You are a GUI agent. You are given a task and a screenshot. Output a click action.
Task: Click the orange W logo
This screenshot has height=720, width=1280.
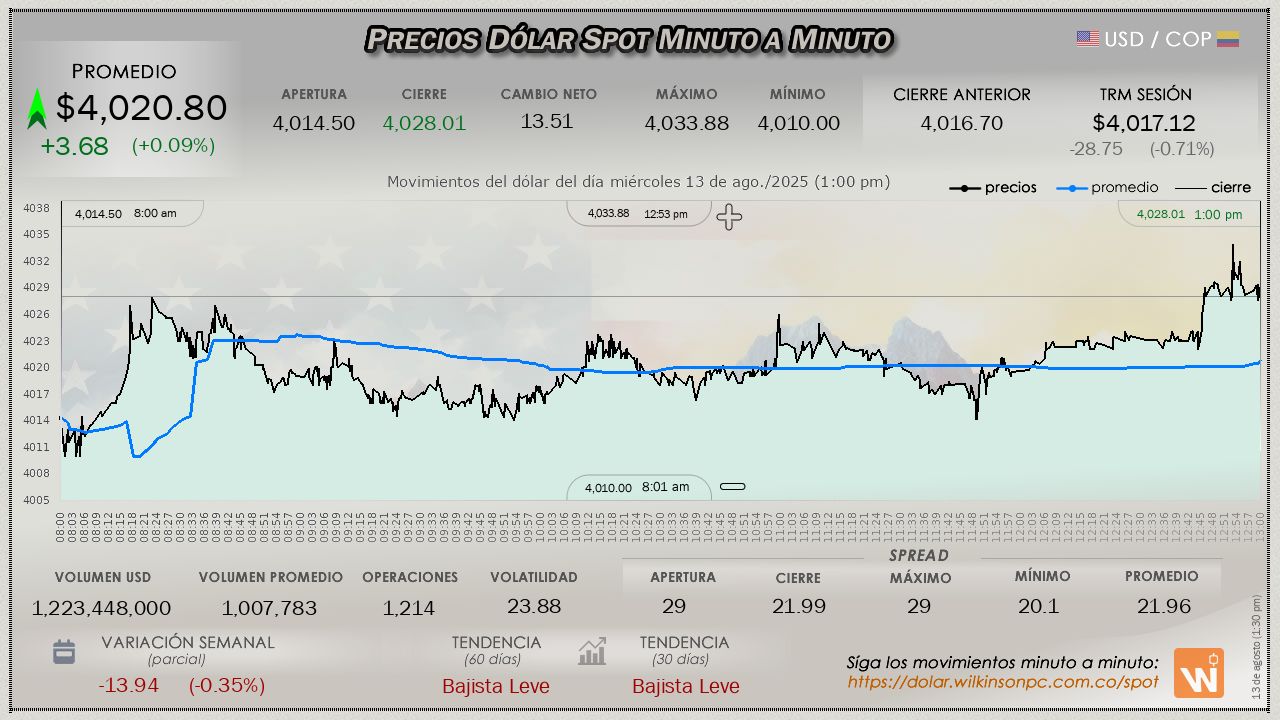click(1198, 673)
